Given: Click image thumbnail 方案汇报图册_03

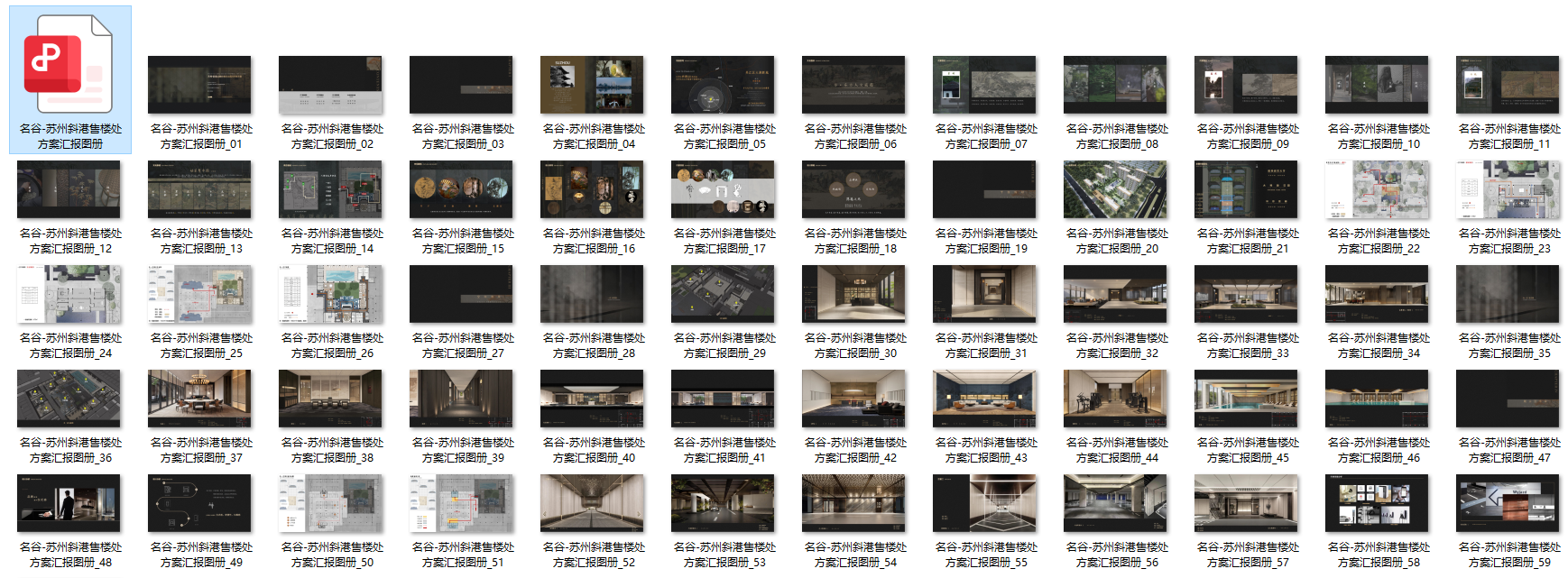Looking at the screenshot, I should pyautogui.click(x=461, y=85).
